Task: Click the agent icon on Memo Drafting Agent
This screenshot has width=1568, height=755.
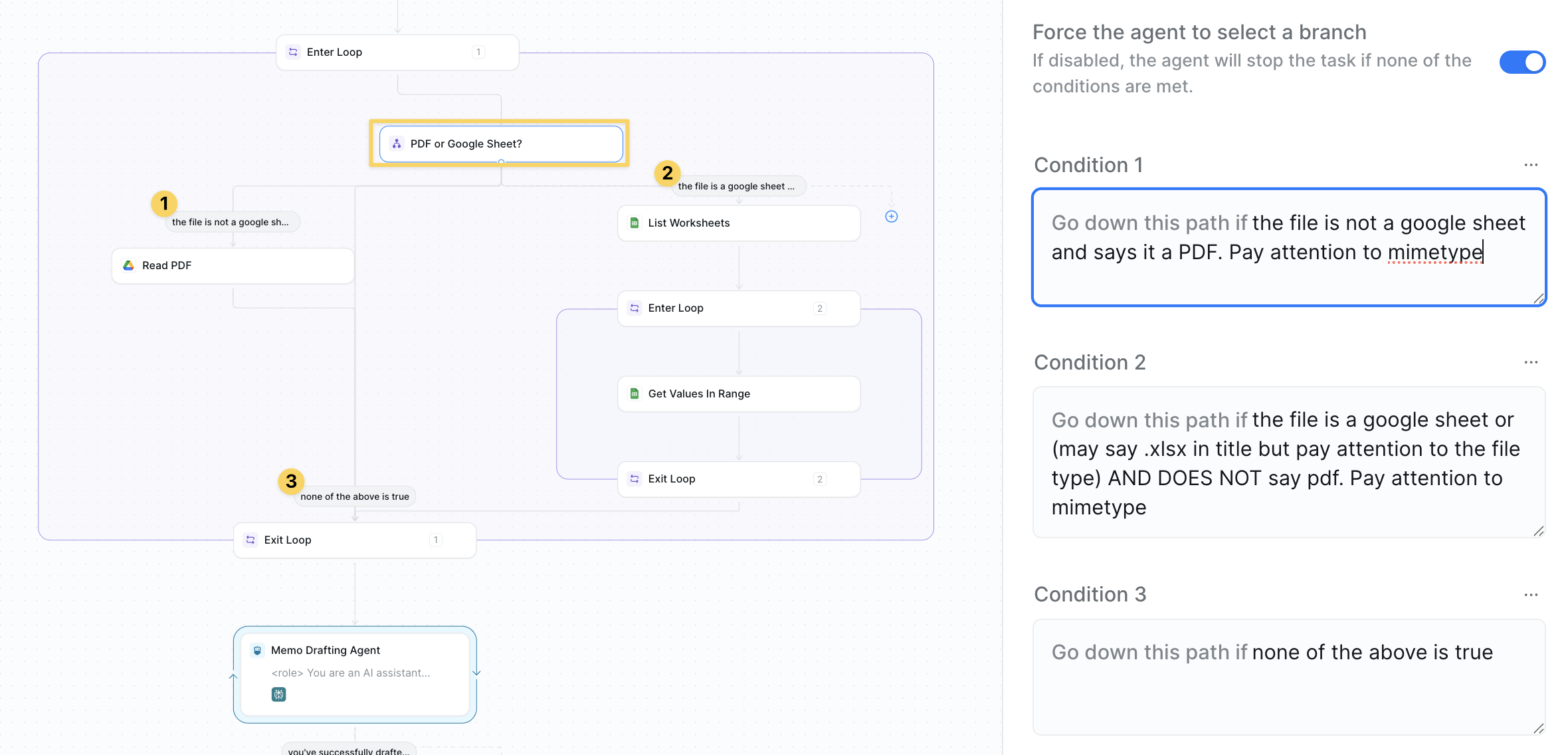Action: tap(258, 650)
